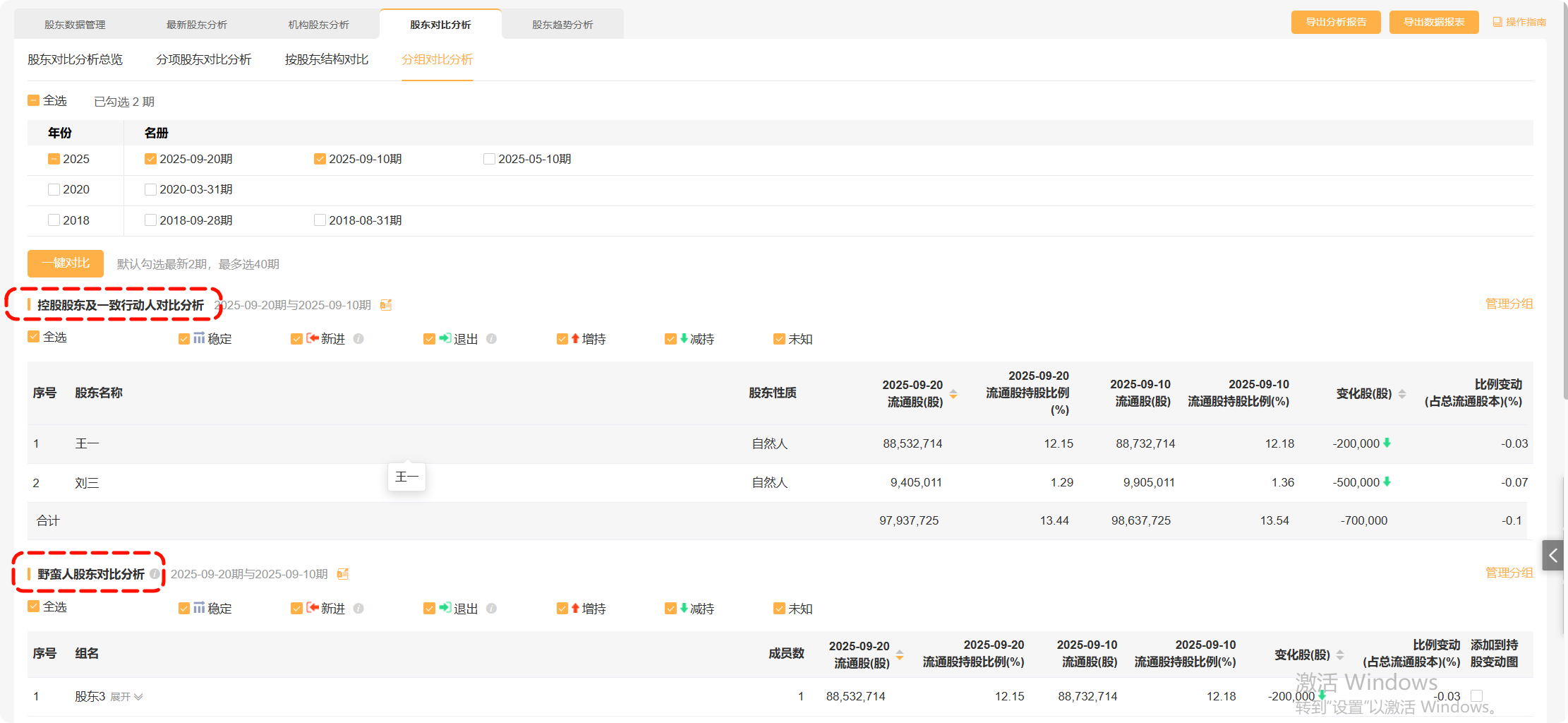Open 管理分组 for 控股股东 section
The width and height of the screenshot is (1568, 723).
(x=1509, y=304)
